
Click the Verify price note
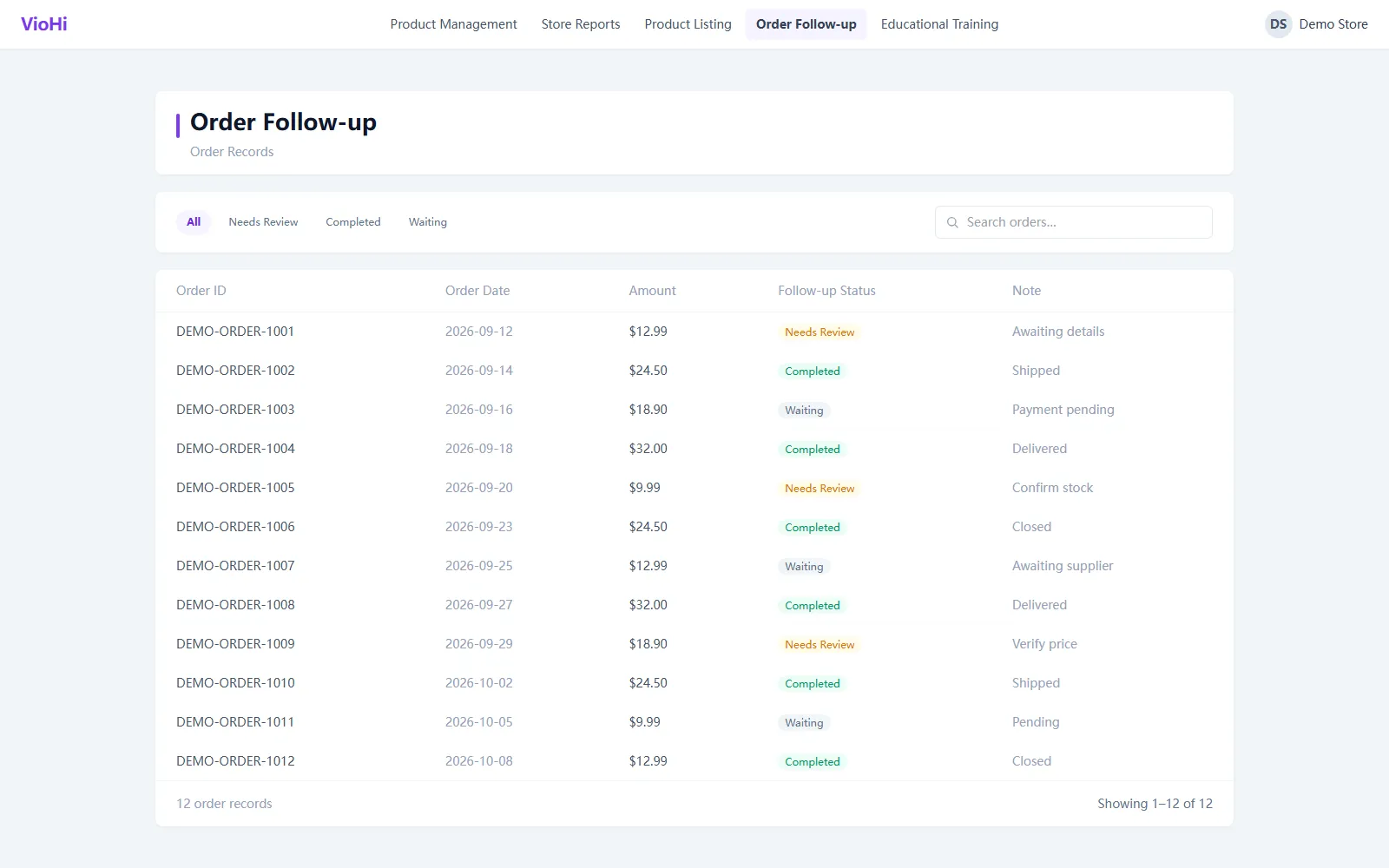coord(1044,644)
